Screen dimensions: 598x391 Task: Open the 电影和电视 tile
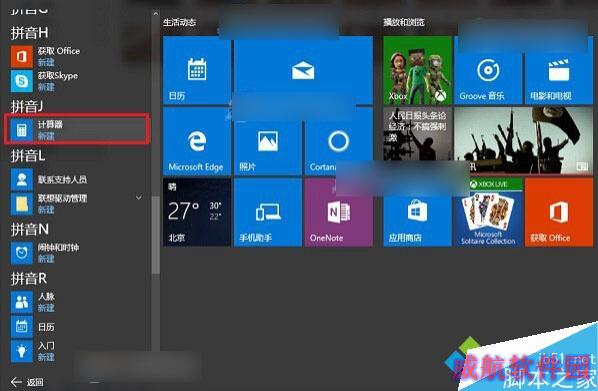click(x=559, y=70)
